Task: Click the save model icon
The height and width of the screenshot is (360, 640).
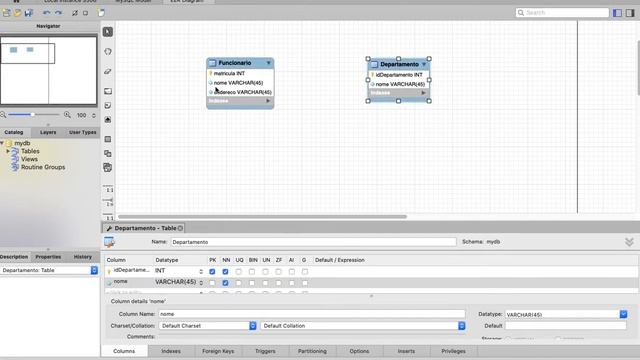Action: pyautogui.click(x=29, y=13)
